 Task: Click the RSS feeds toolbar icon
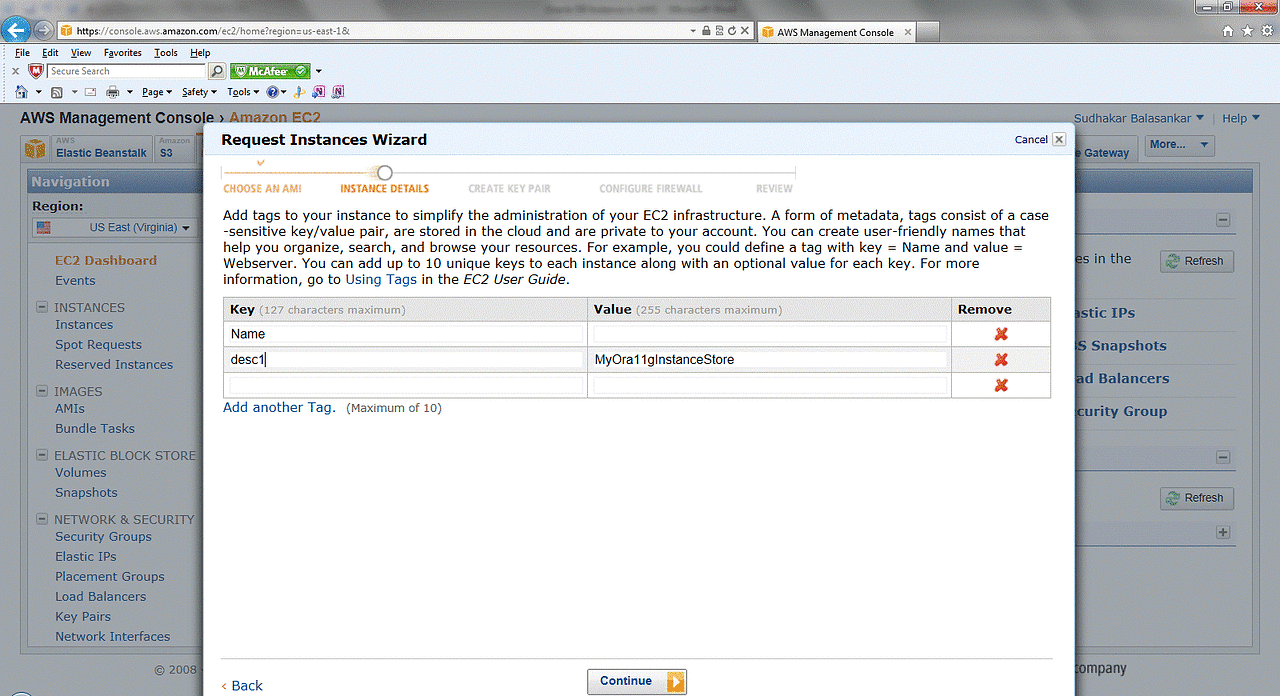point(58,92)
